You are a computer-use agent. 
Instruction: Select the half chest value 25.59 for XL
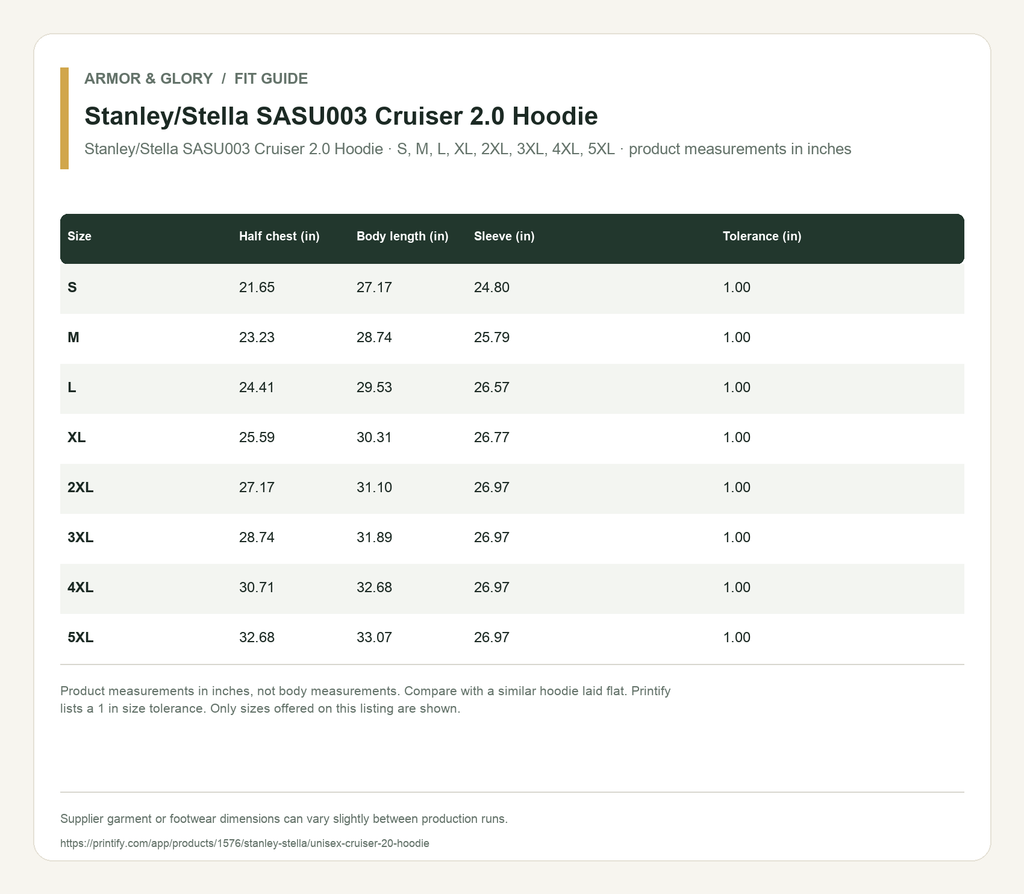tap(257, 438)
